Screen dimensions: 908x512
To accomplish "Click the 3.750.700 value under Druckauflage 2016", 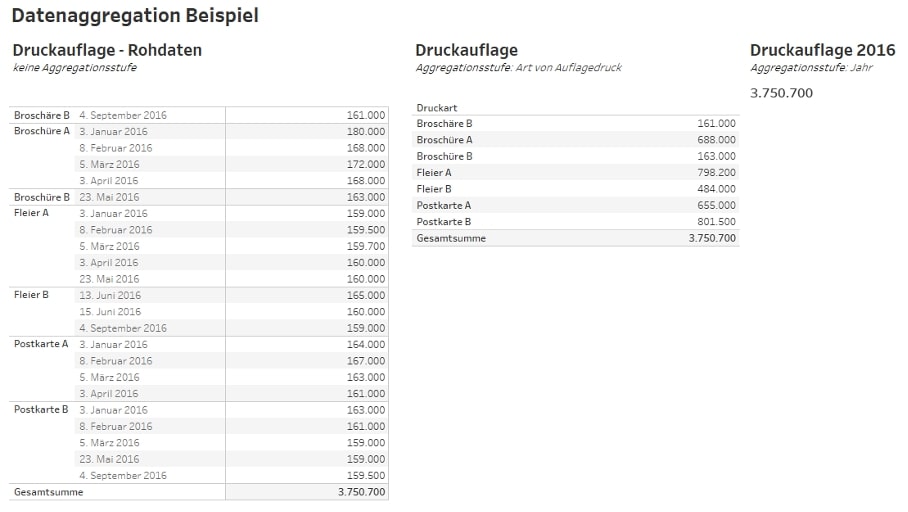I will tap(781, 93).
